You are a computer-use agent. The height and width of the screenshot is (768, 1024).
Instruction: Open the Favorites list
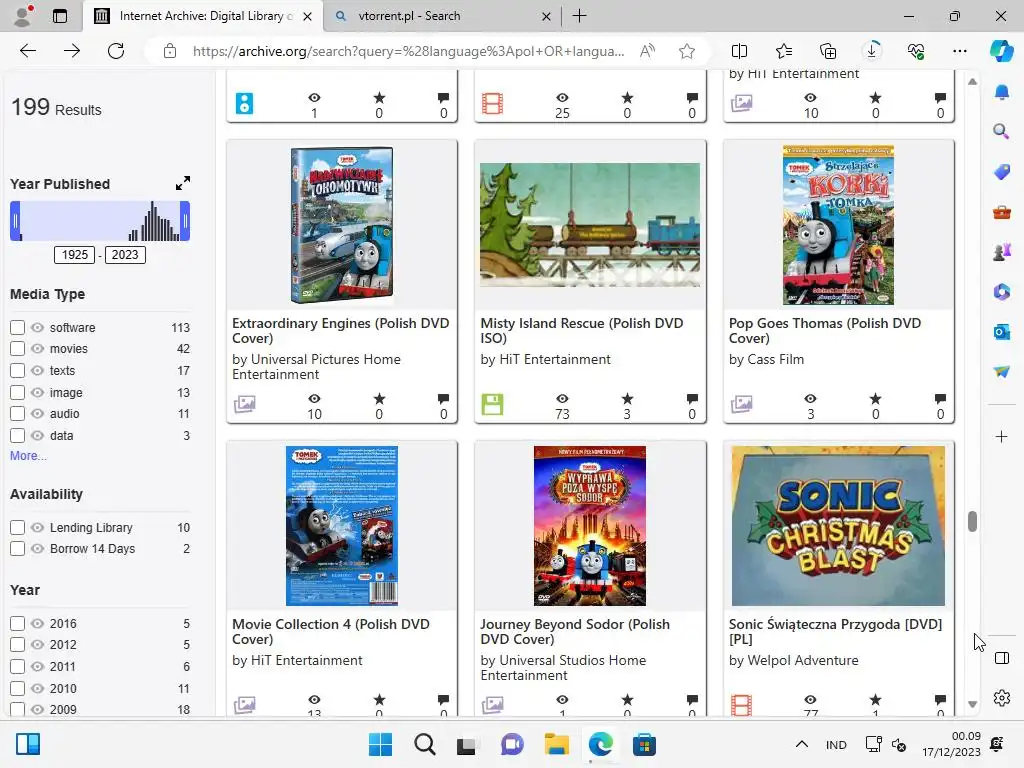point(784,51)
